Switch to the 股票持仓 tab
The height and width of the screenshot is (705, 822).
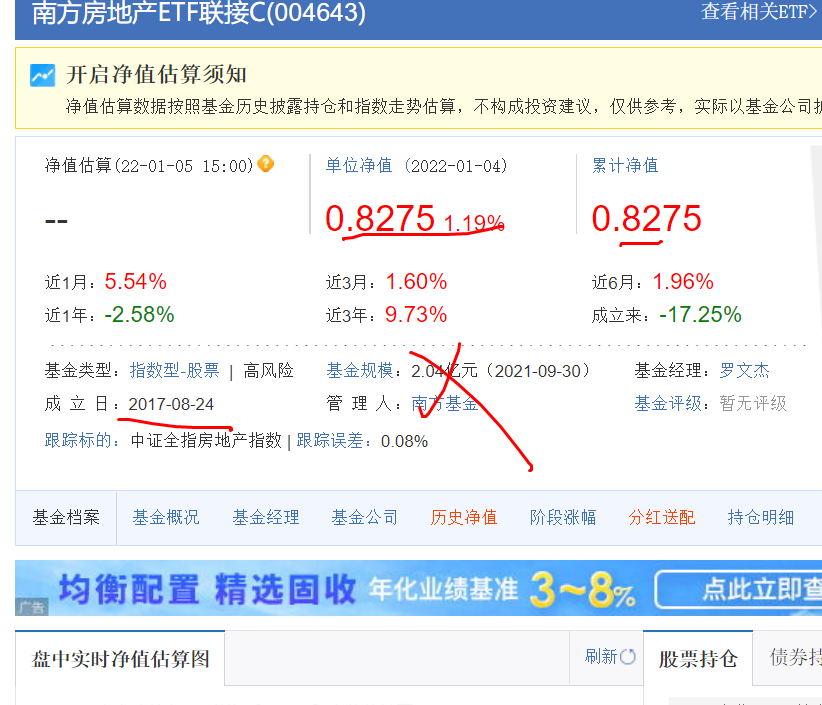[x=698, y=659]
